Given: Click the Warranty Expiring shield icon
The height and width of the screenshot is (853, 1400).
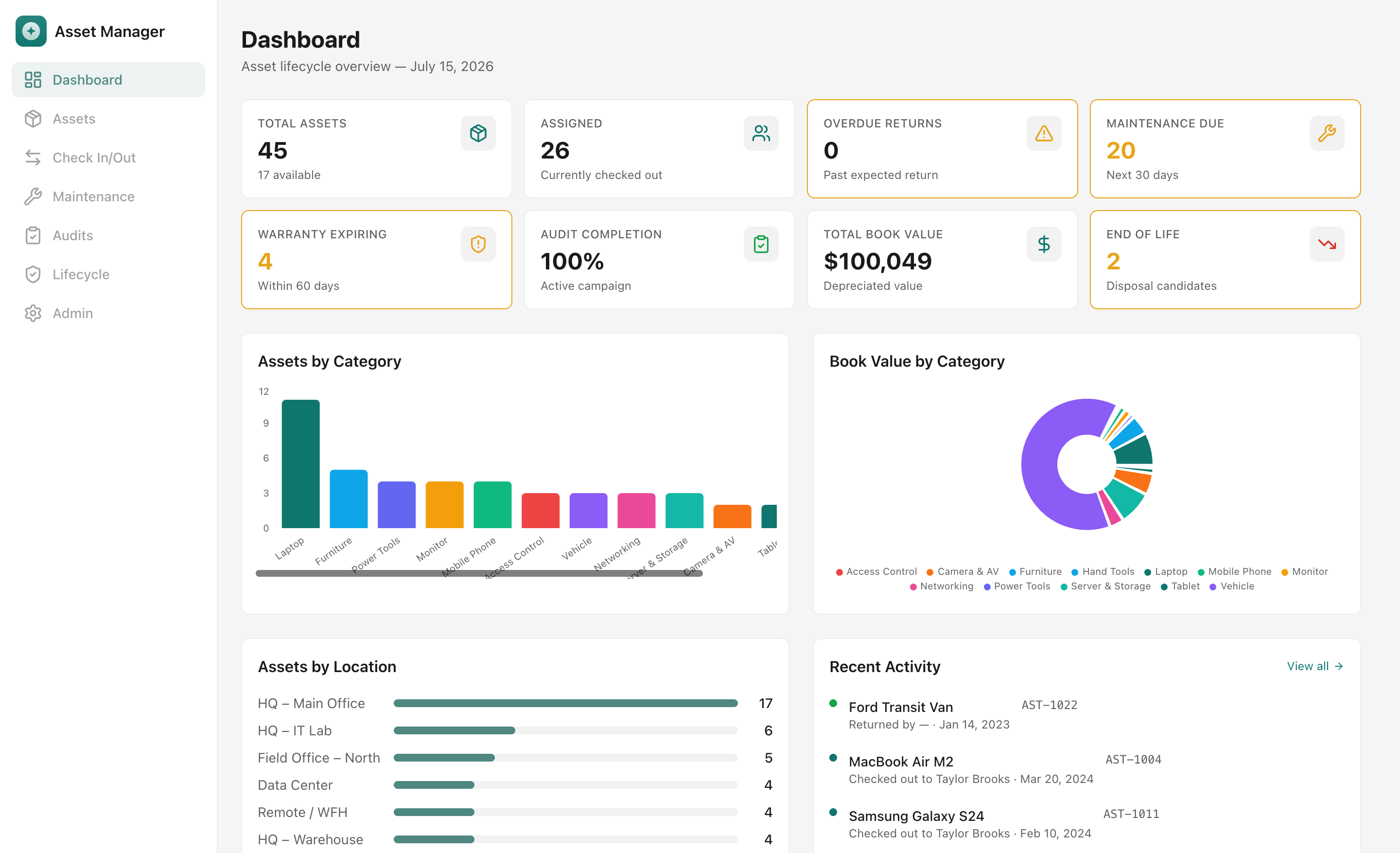Looking at the screenshot, I should pos(478,244).
